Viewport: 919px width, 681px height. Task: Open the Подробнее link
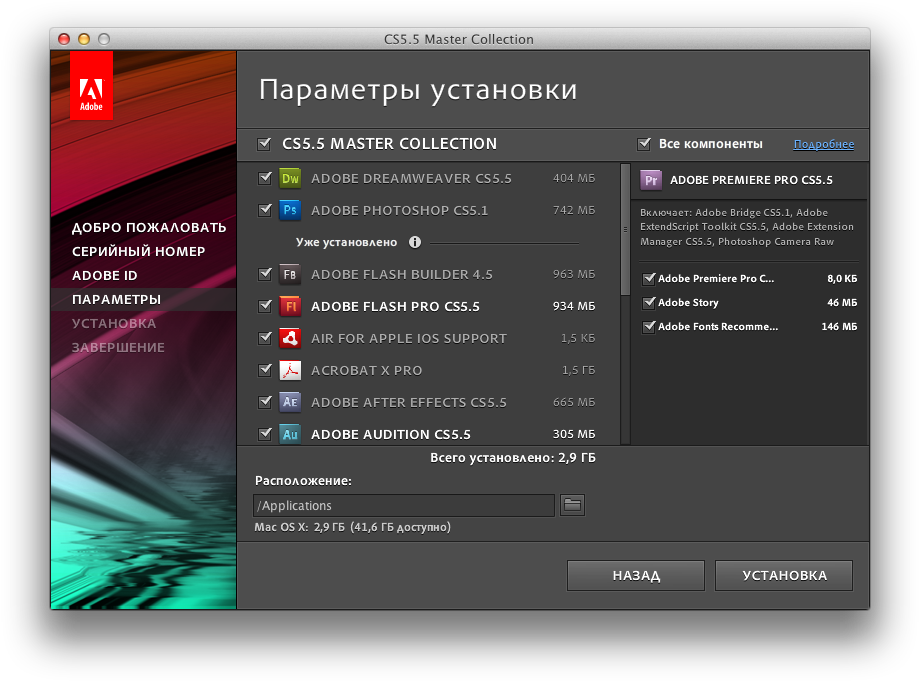823,144
